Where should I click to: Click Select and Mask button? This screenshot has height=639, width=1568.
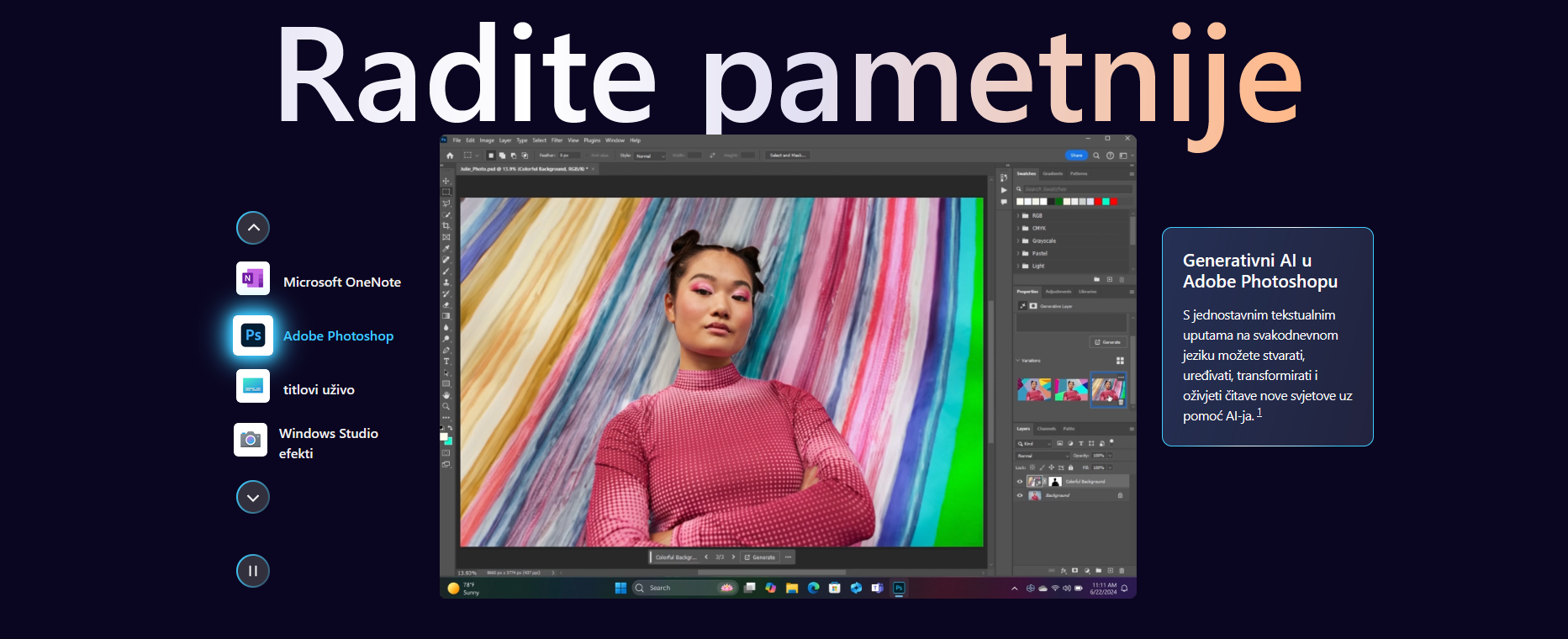pyautogui.click(x=788, y=156)
